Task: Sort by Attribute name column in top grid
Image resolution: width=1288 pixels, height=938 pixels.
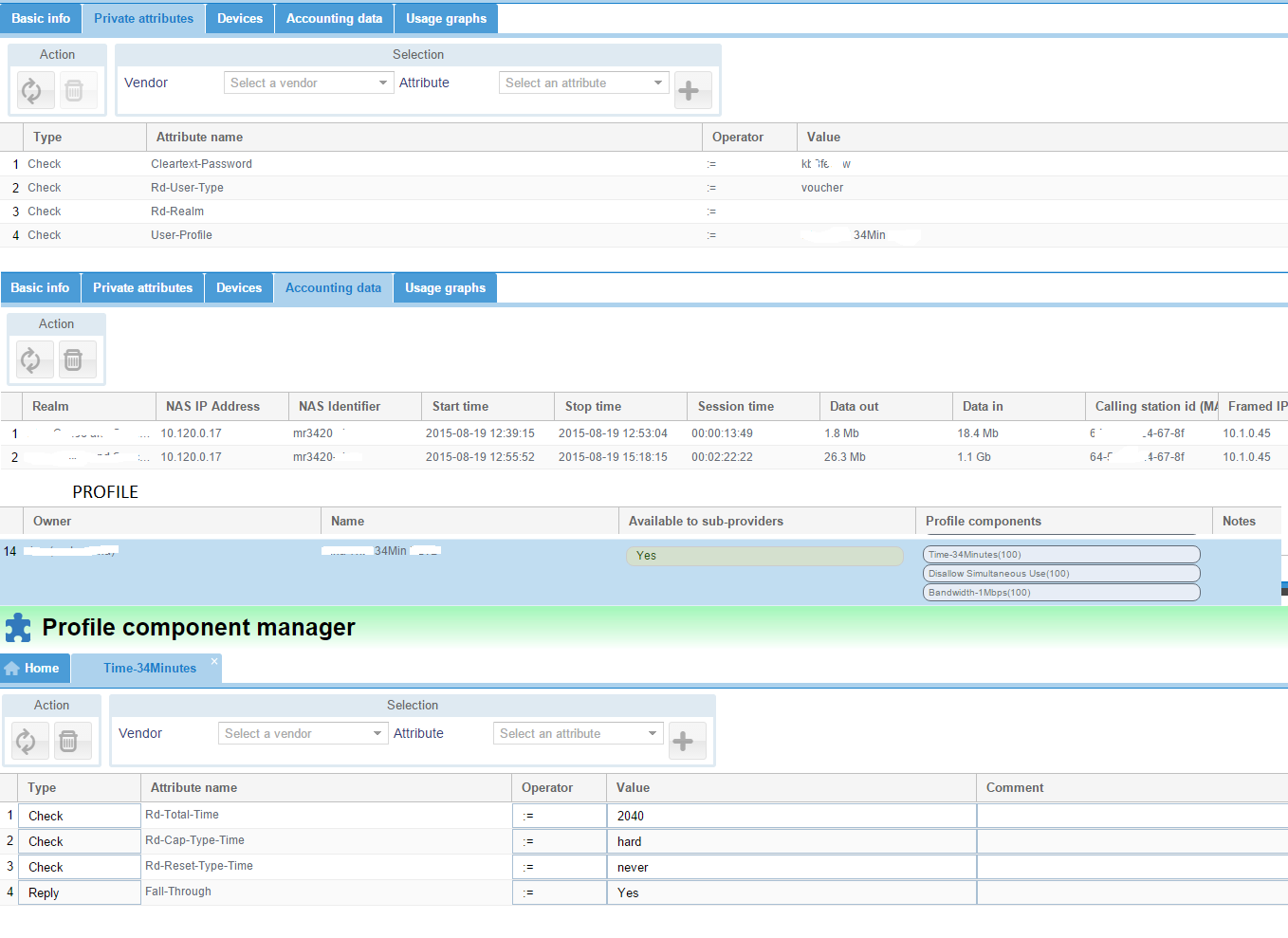Action: 424,138
